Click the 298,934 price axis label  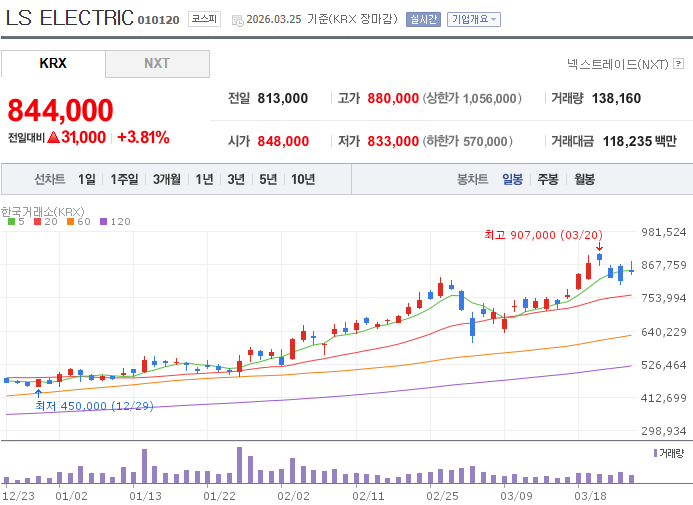(664, 431)
